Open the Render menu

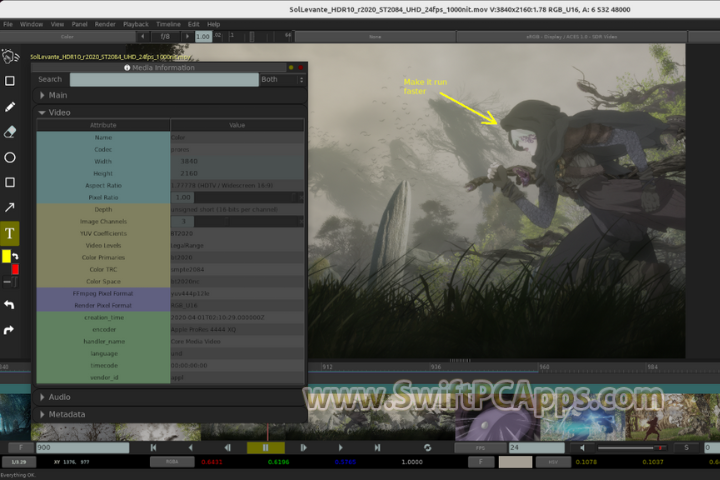point(105,24)
